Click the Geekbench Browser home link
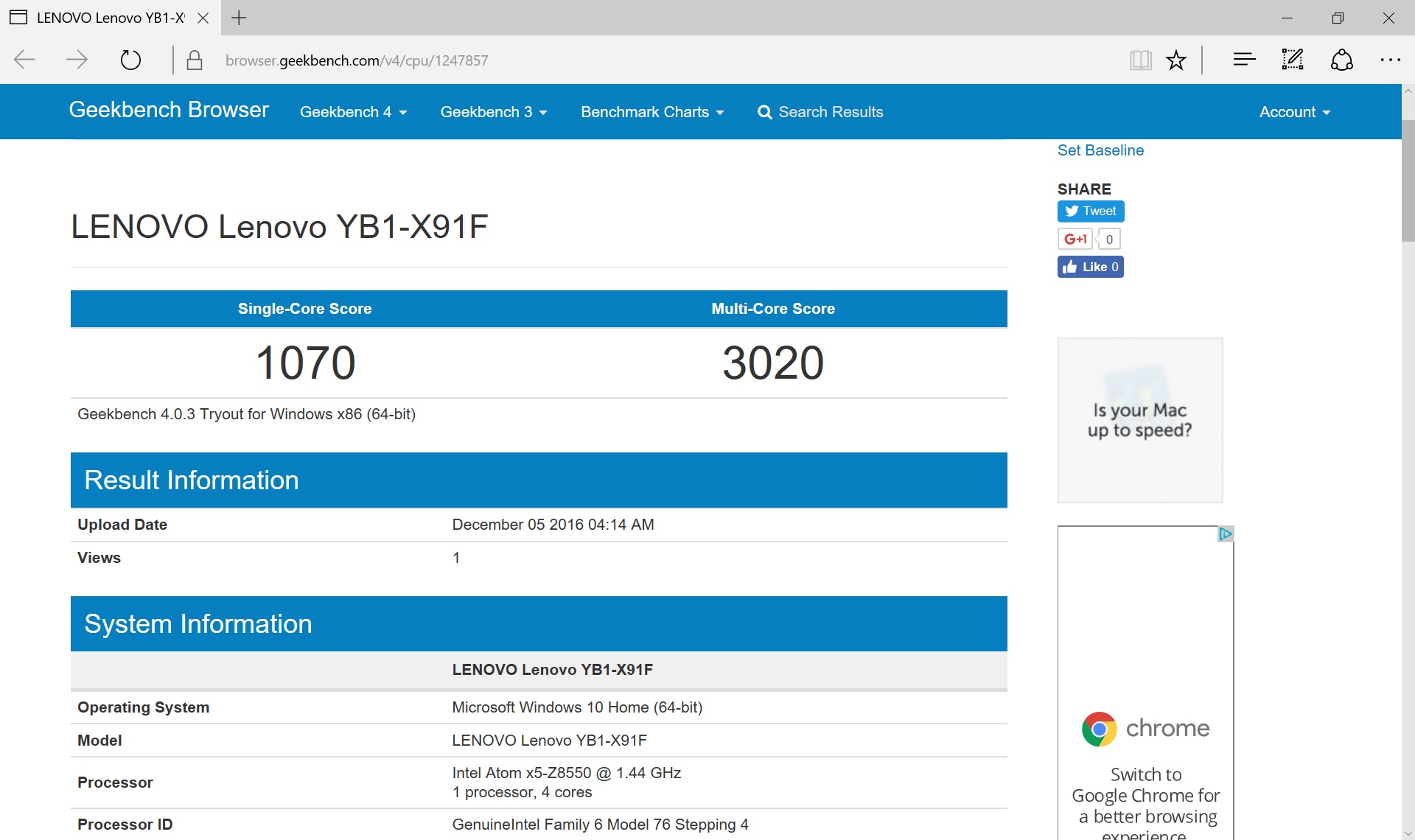Image resolution: width=1415 pixels, height=840 pixels. point(169,110)
